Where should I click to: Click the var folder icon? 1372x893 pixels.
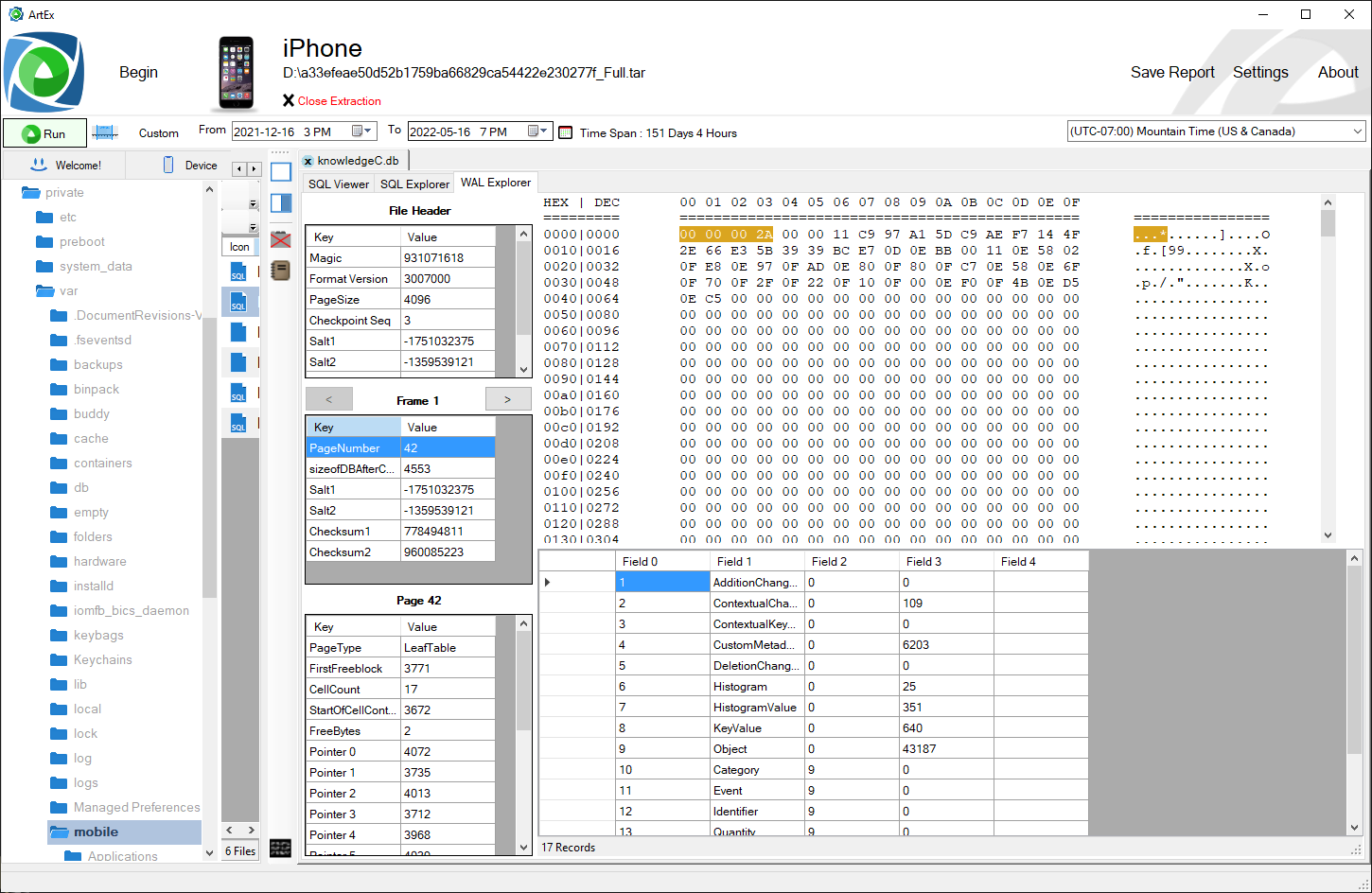coord(44,291)
